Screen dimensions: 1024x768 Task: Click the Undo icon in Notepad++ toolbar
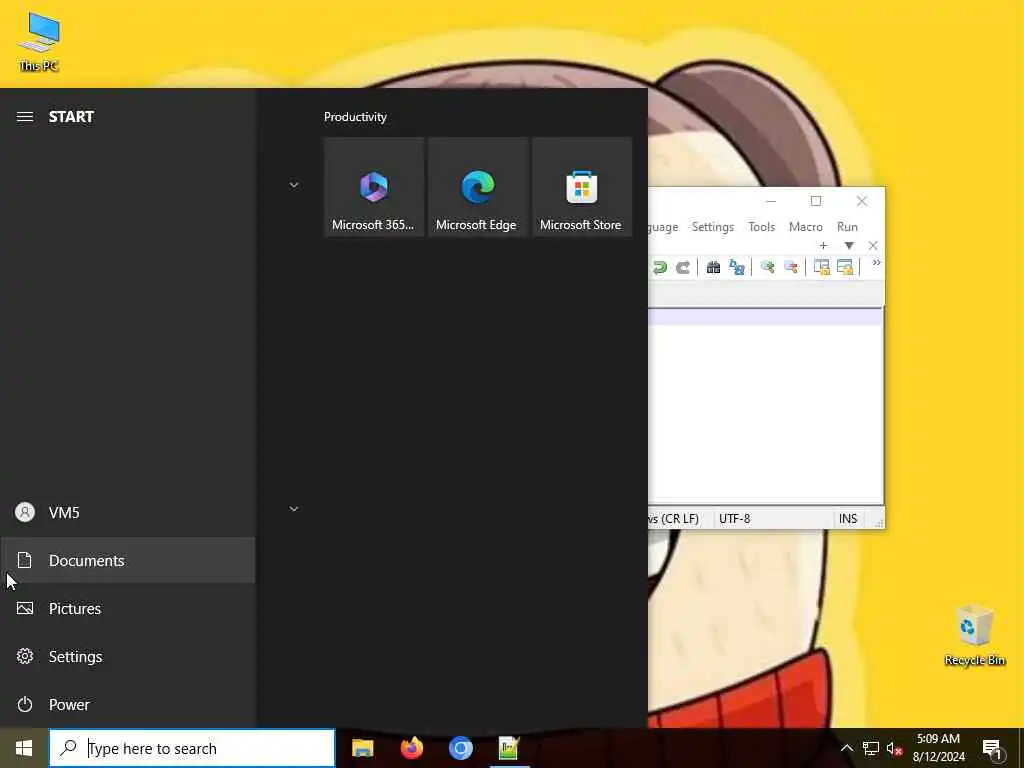click(660, 267)
